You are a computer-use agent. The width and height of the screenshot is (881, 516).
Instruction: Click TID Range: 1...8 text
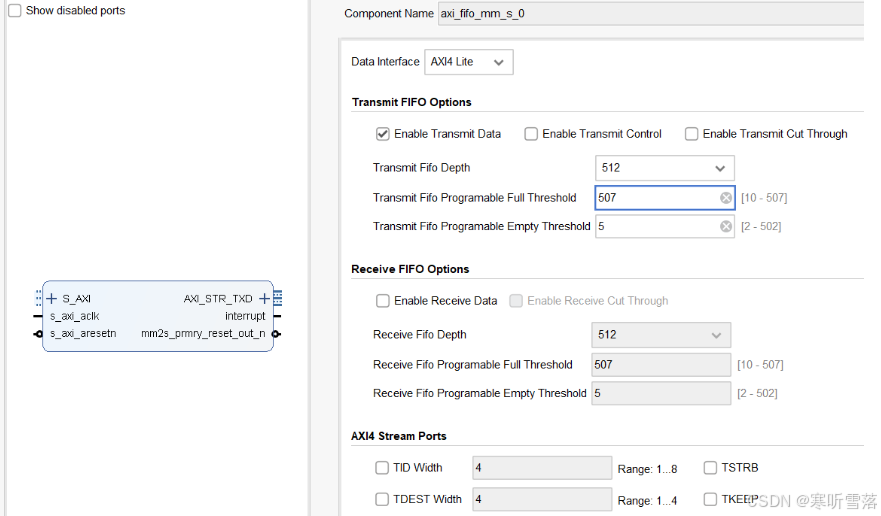pos(647,469)
